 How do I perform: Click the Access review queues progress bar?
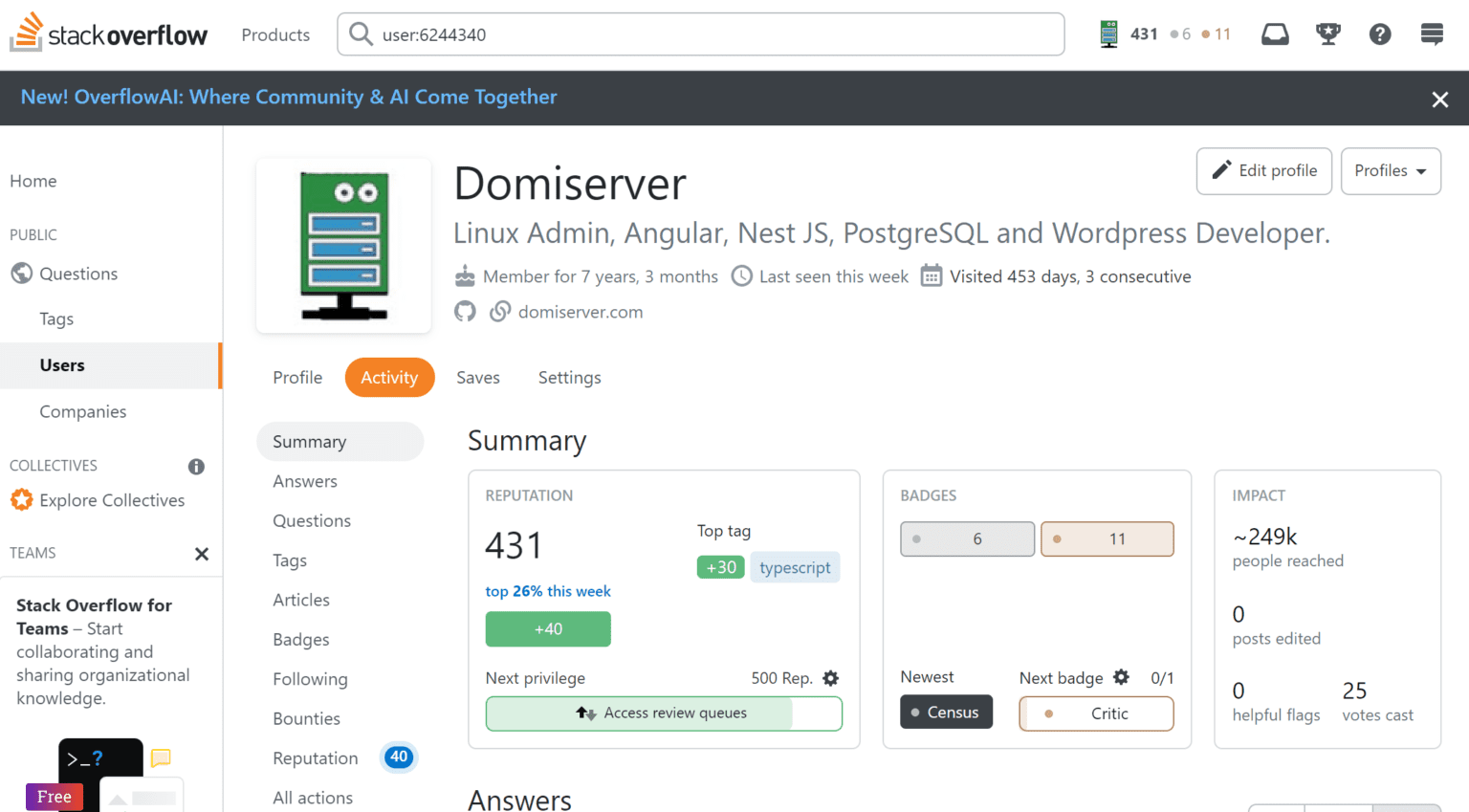tap(664, 713)
